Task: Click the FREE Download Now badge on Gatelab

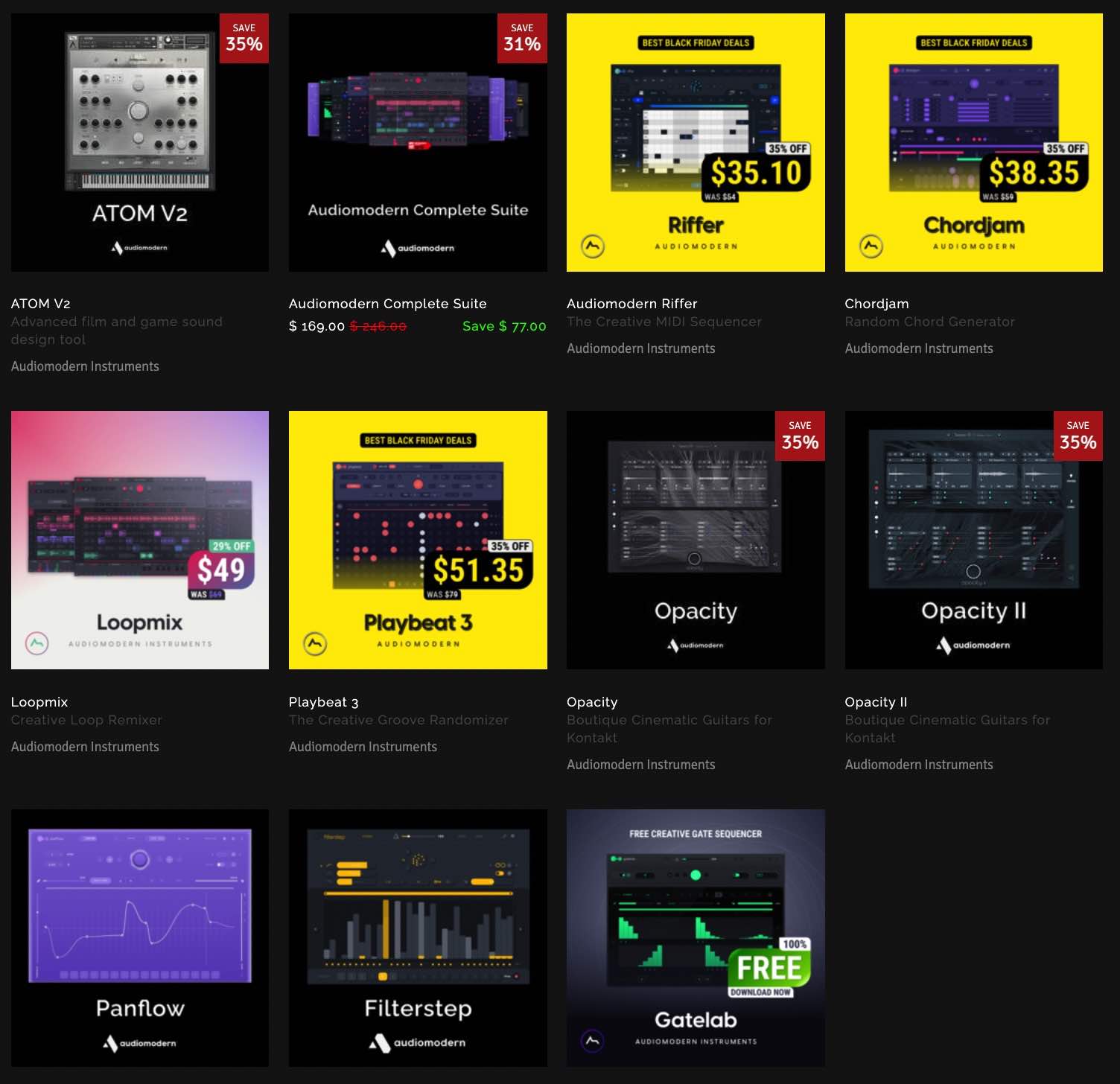Action: click(x=768, y=969)
